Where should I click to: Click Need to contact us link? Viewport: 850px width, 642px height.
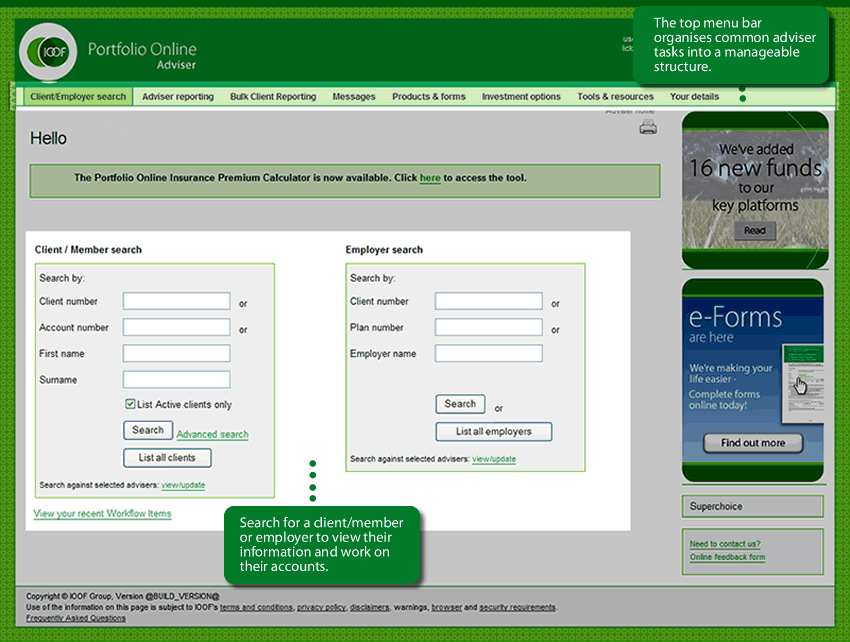(x=725, y=544)
